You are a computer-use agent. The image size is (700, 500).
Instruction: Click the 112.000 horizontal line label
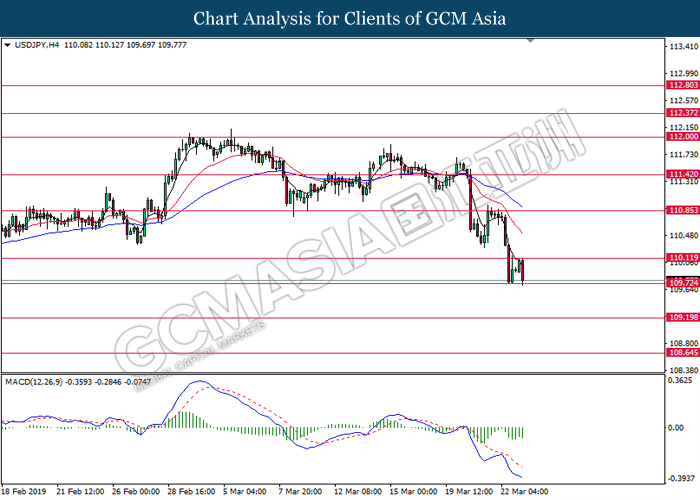pos(682,137)
